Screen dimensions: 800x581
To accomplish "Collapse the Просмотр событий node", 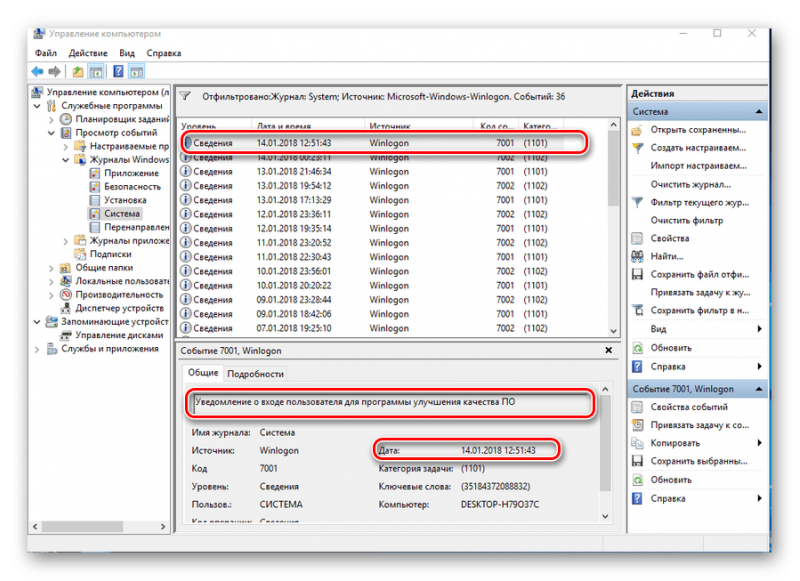I will (52, 133).
